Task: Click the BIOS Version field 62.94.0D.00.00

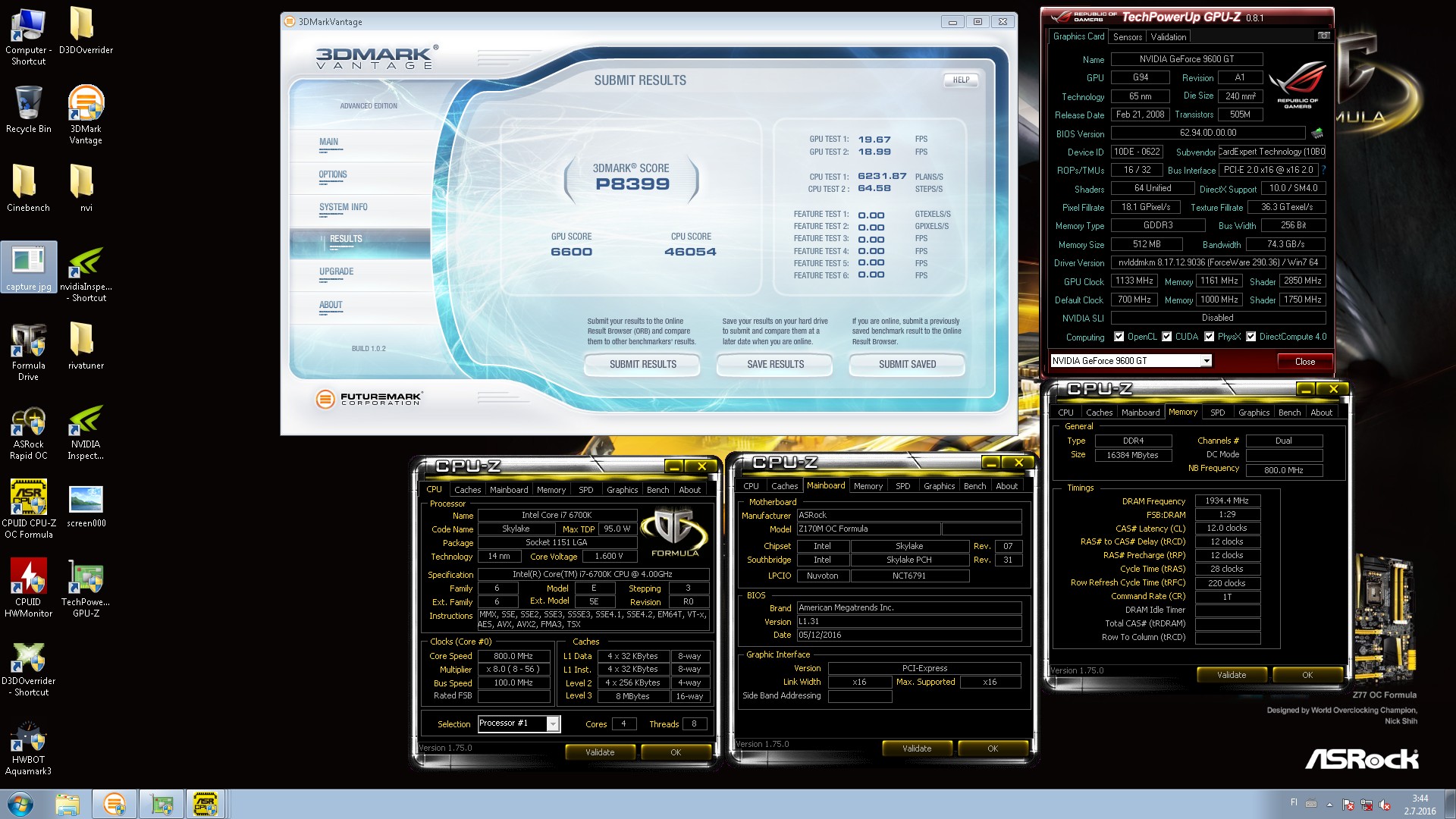Action: point(1208,133)
